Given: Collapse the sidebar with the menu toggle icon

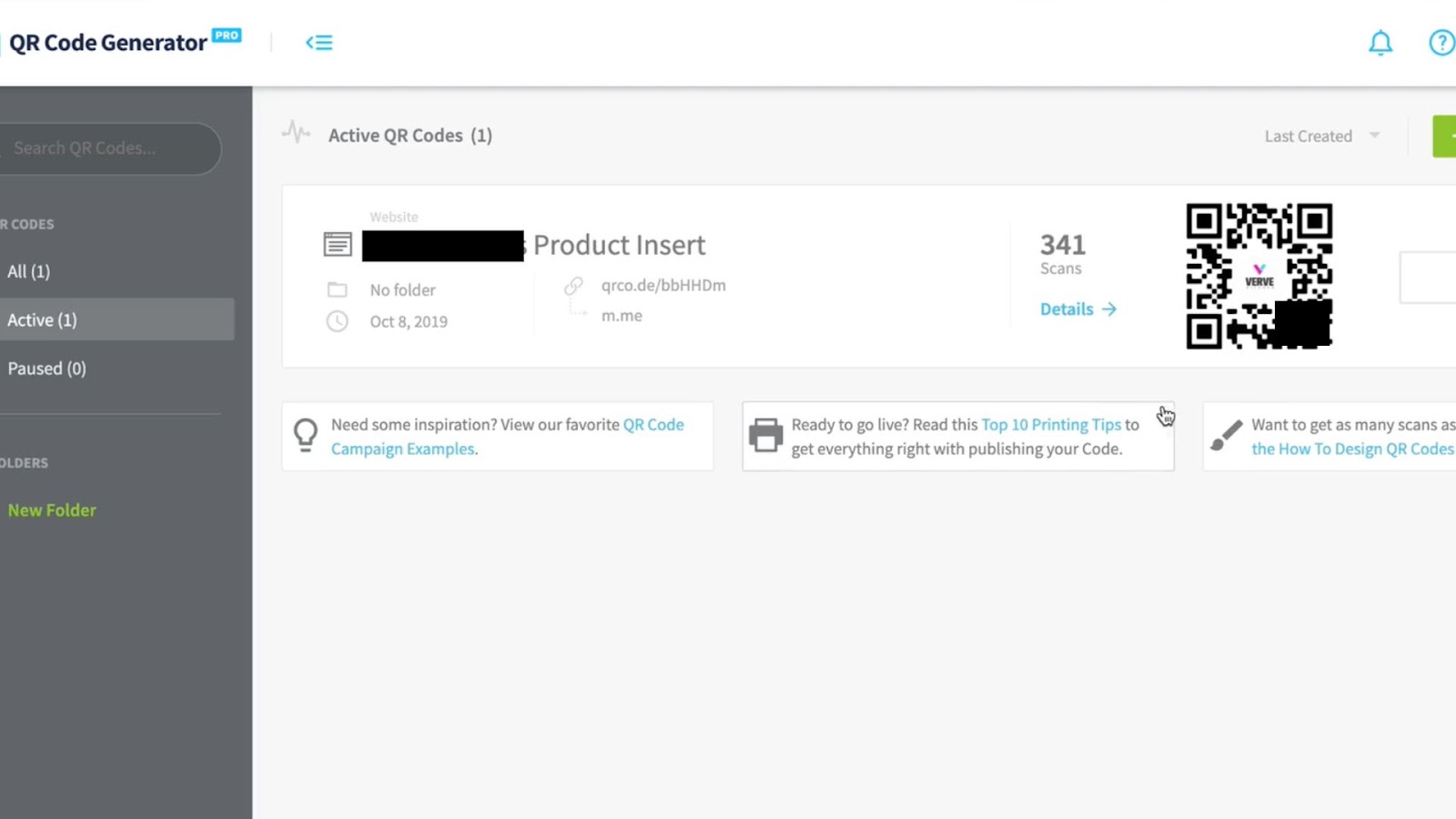Looking at the screenshot, I should [319, 43].
